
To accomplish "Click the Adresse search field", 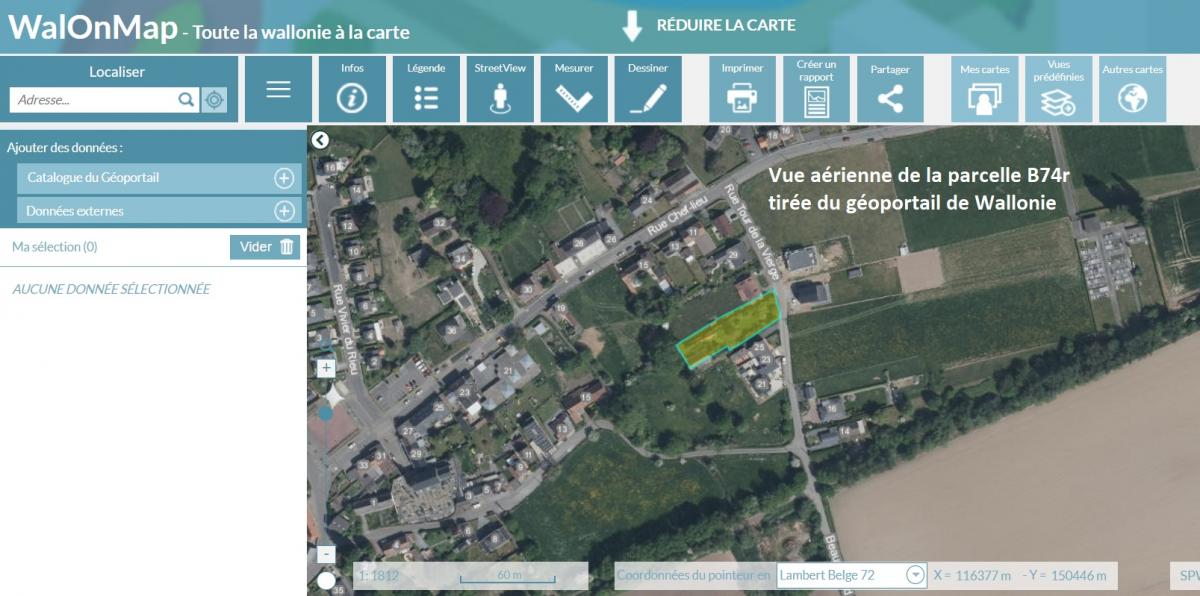I will pyautogui.click(x=94, y=100).
